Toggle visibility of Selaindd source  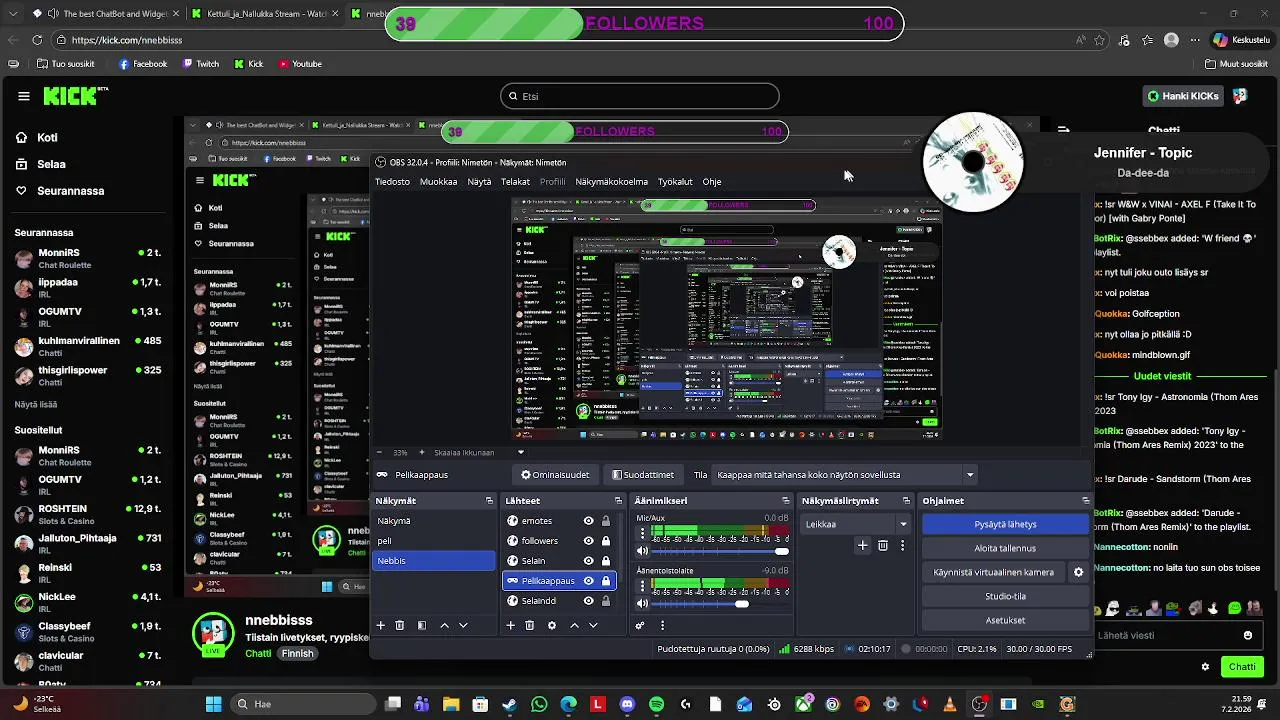tap(588, 601)
